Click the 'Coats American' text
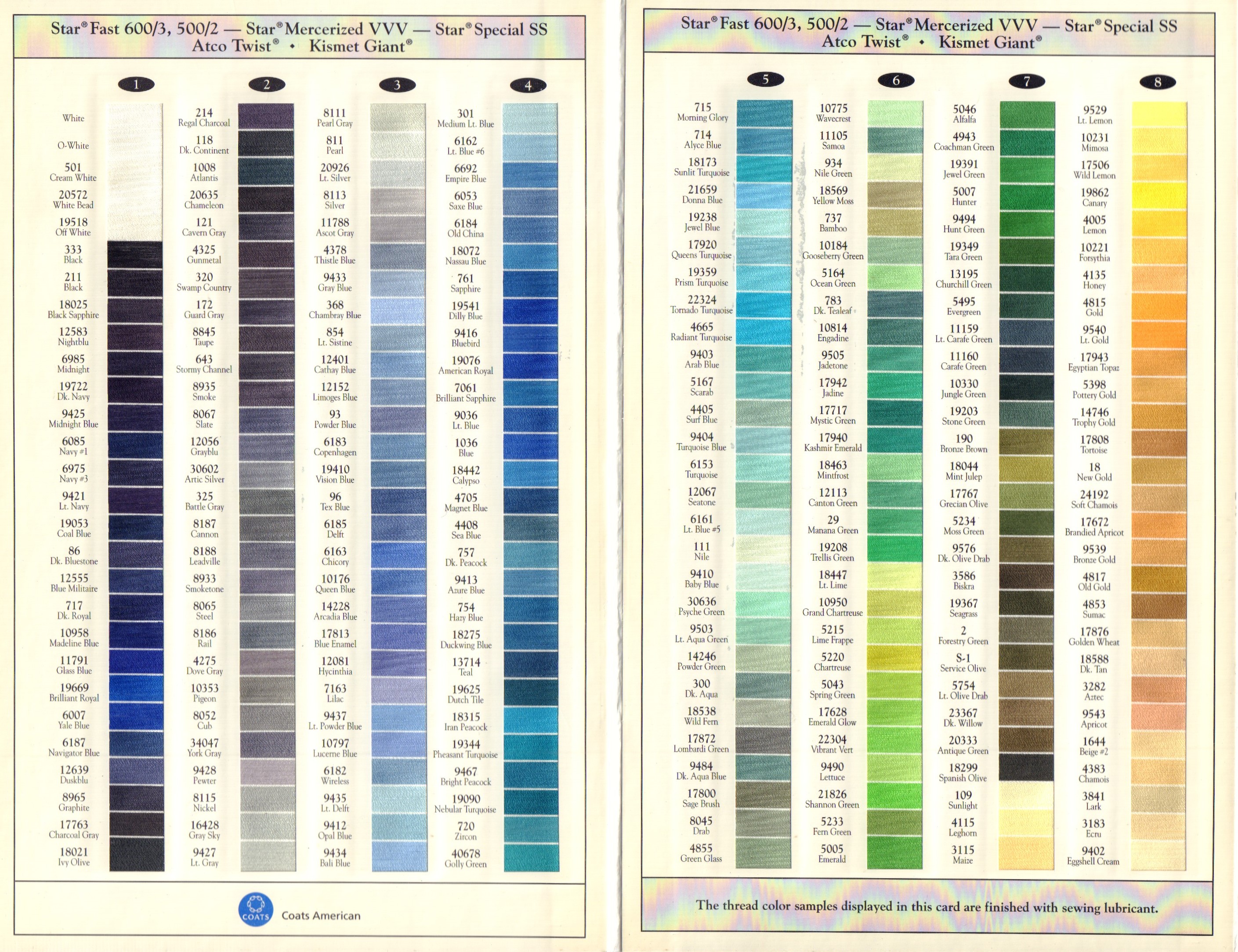 pyautogui.click(x=321, y=916)
